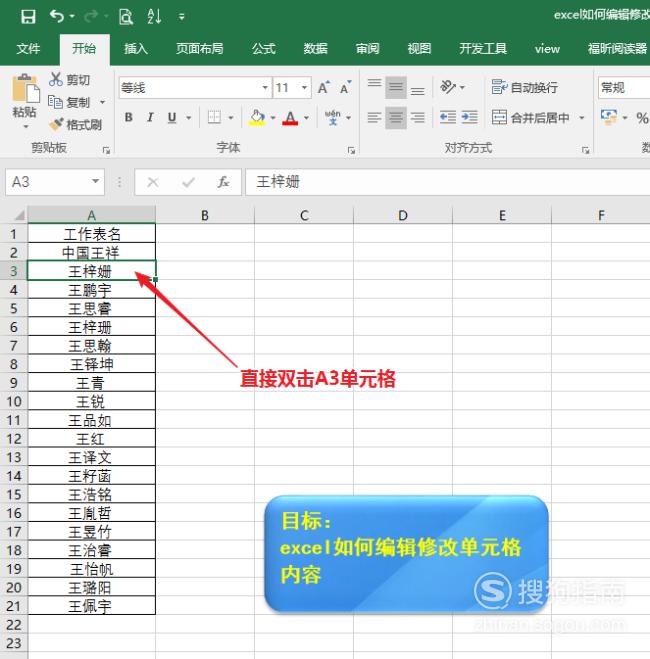
Task: Click the phonetic guide wén icon
Action: pos(333,117)
